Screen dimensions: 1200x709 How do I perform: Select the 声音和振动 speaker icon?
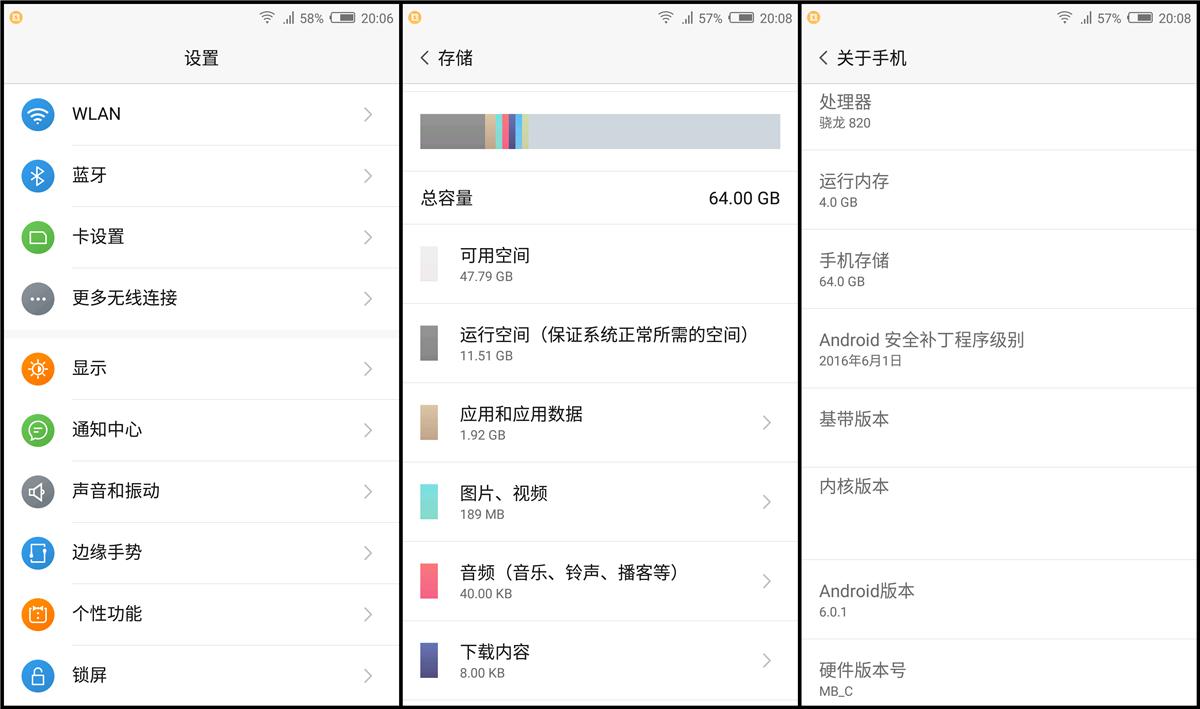click(x=38, y=492)
